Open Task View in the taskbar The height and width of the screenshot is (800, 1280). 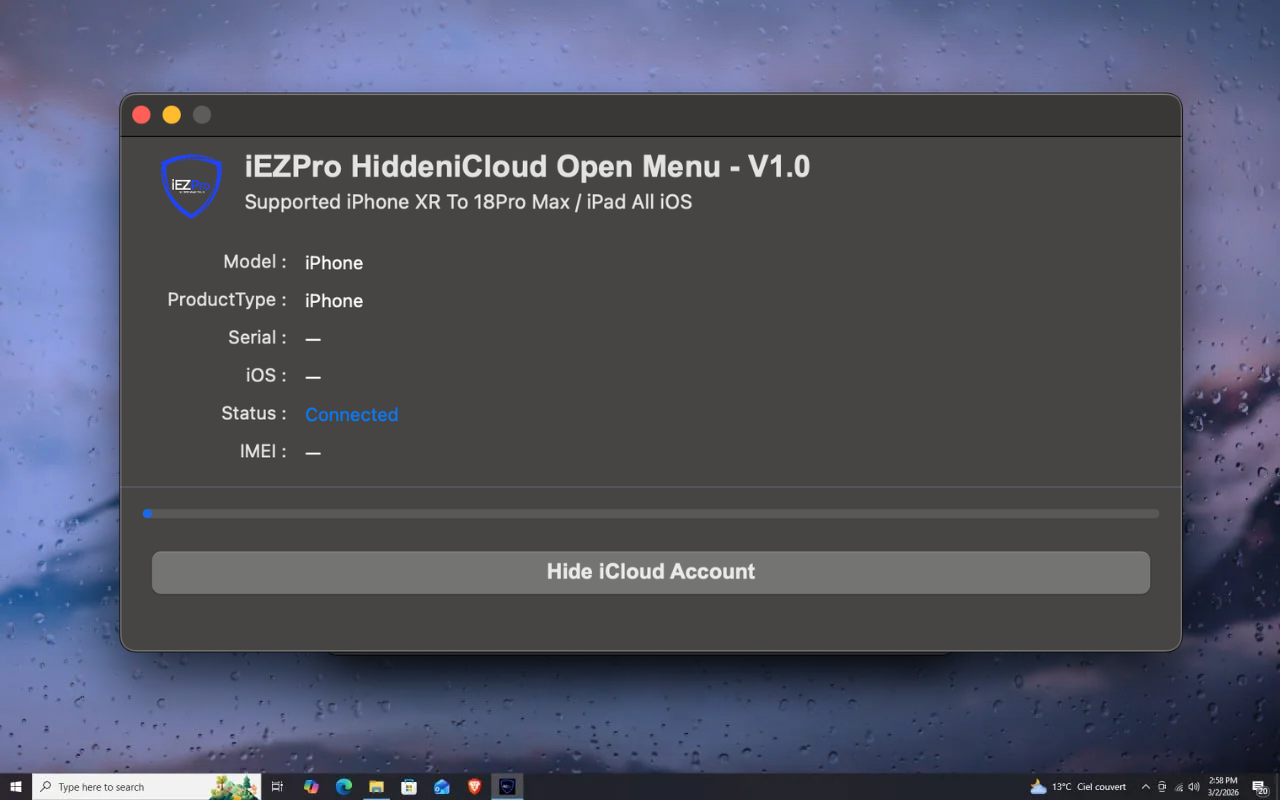tap(278, 787)
